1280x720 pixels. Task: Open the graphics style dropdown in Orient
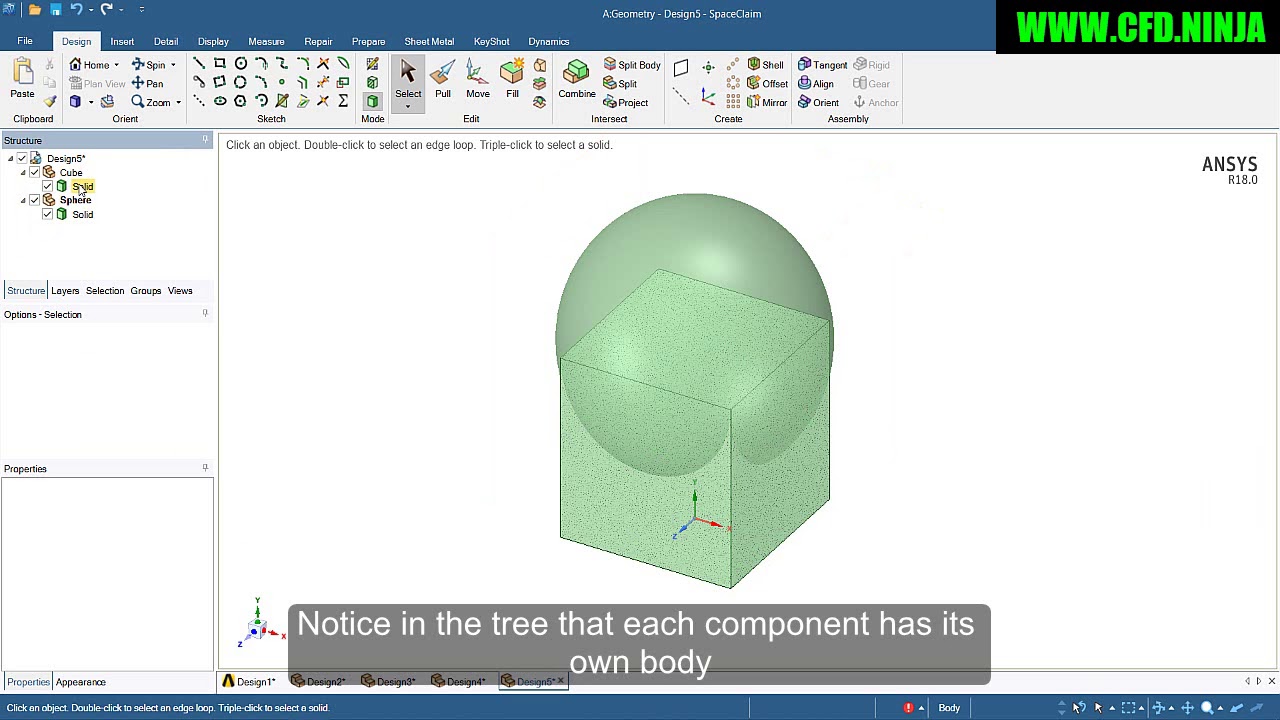tap(90, 102)
